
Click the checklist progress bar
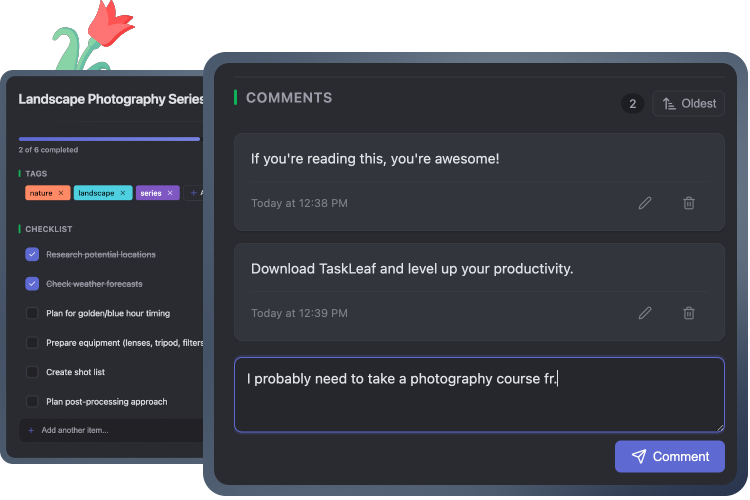(109, 139)
